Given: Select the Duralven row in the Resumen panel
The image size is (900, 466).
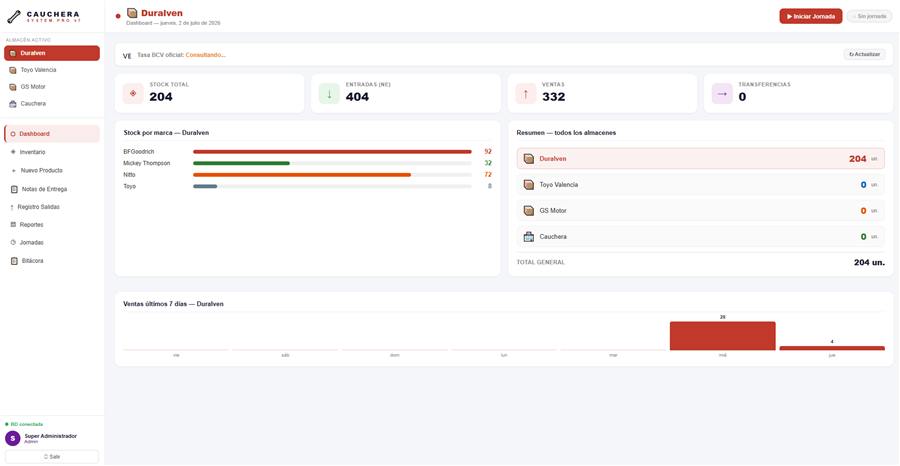Looking at the screenshot, I should click(700, 158).
